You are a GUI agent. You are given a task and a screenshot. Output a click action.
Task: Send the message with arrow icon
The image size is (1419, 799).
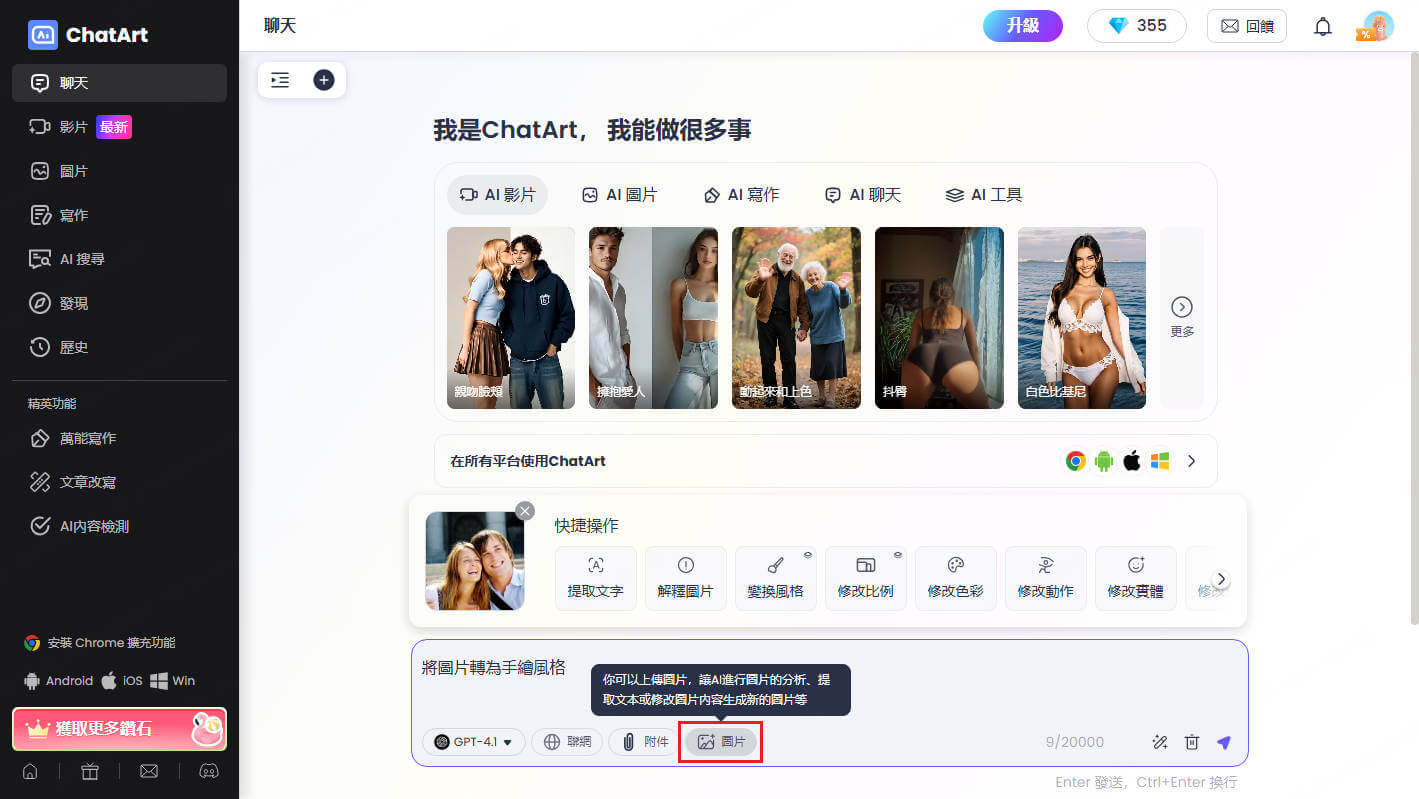tap(1224, 742)
